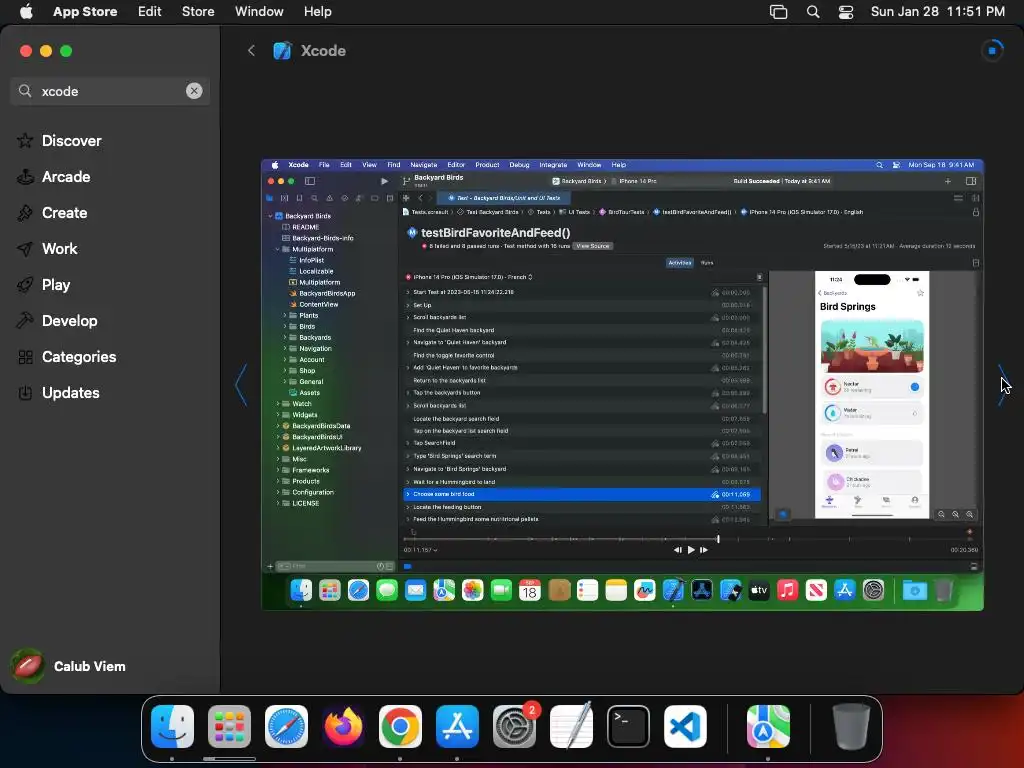The width and height of the screenshot is (1024, 768).
Task: Click the search field containing xcode
Action: (x=110, y=91)
